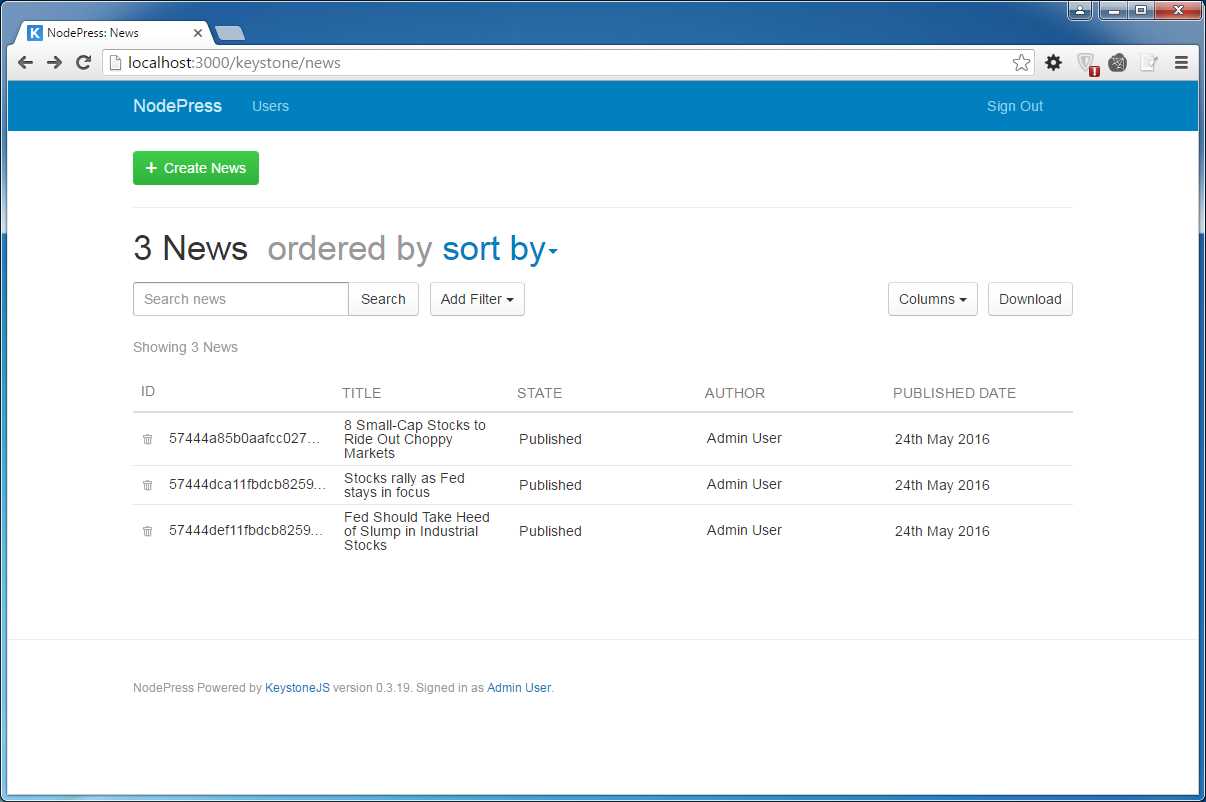
Task: Click the ID column header
Action: tap(148, 391)
